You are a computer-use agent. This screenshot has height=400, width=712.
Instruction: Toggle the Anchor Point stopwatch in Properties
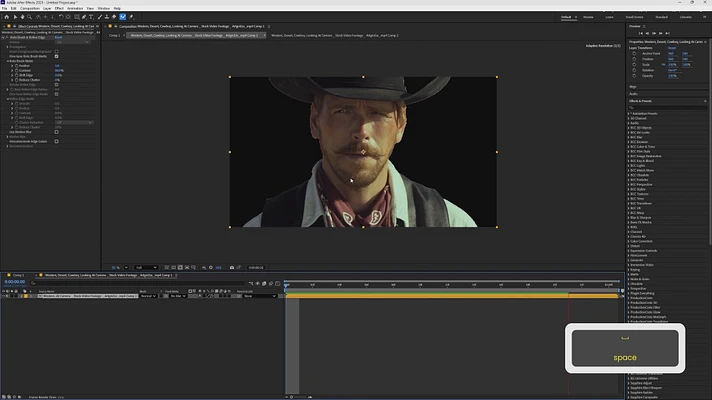(634, 54)
